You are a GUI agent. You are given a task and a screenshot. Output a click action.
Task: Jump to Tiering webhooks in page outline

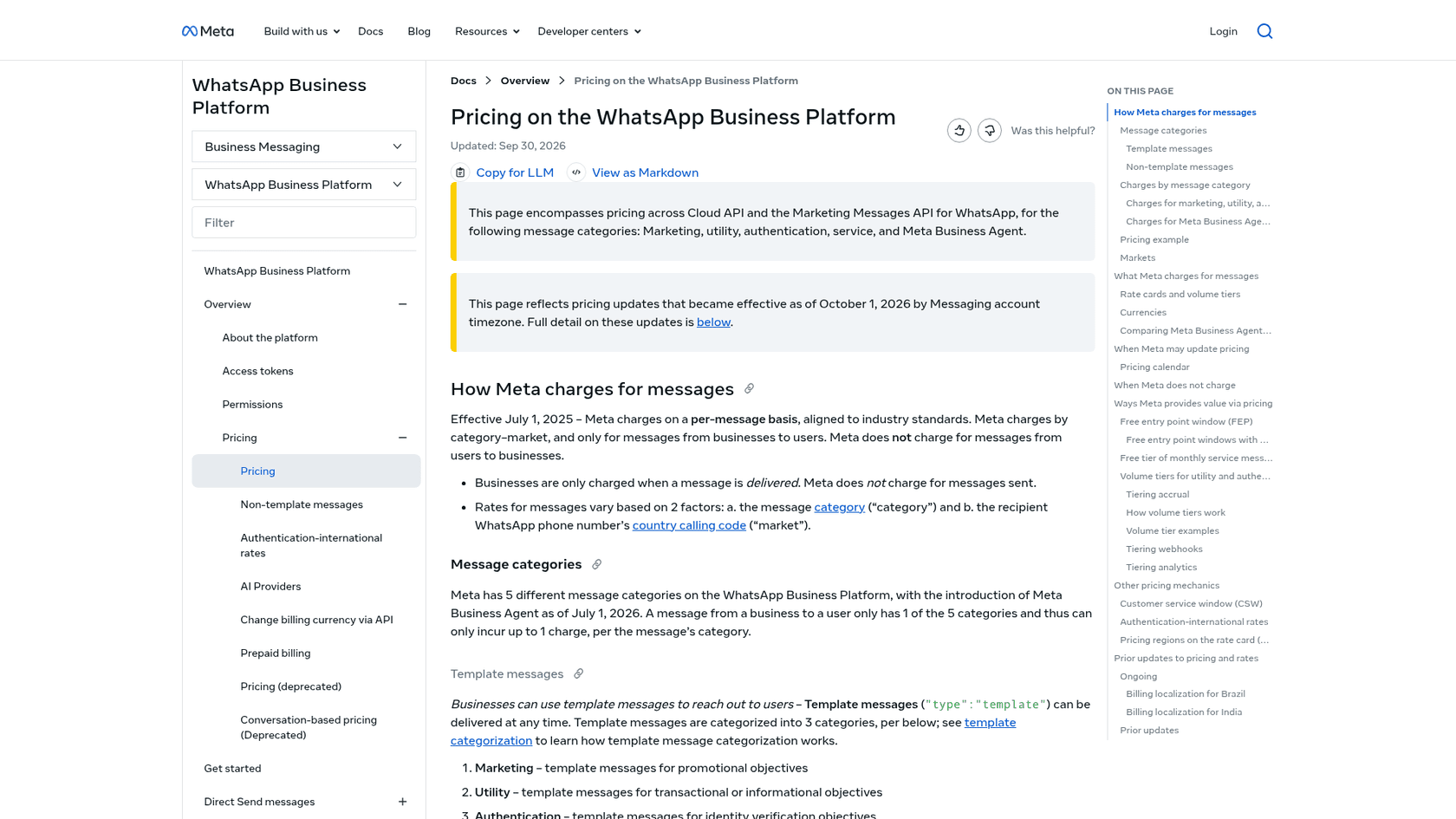coord(1164,549)
